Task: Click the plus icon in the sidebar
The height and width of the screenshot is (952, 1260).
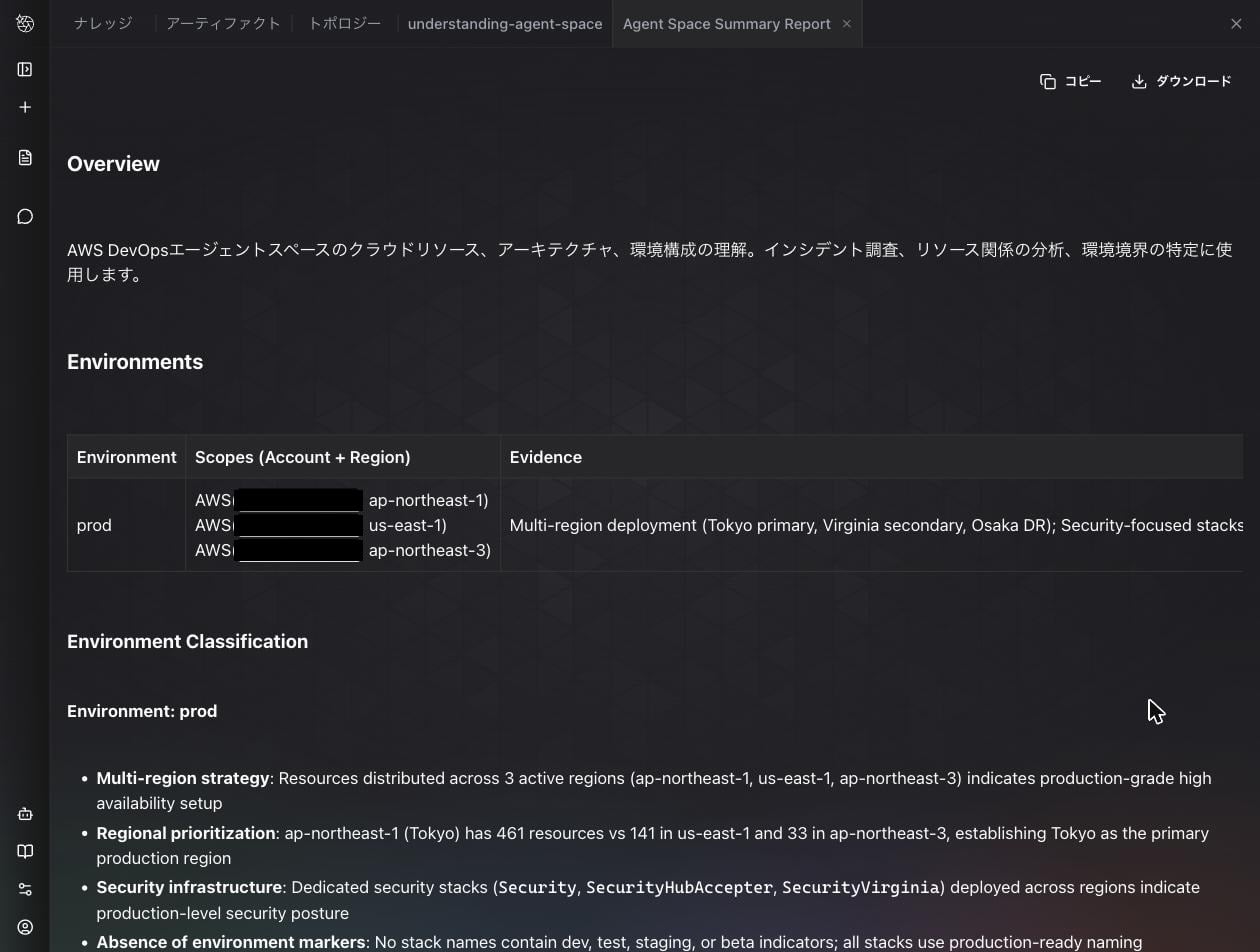Action: tap(25, 107)
